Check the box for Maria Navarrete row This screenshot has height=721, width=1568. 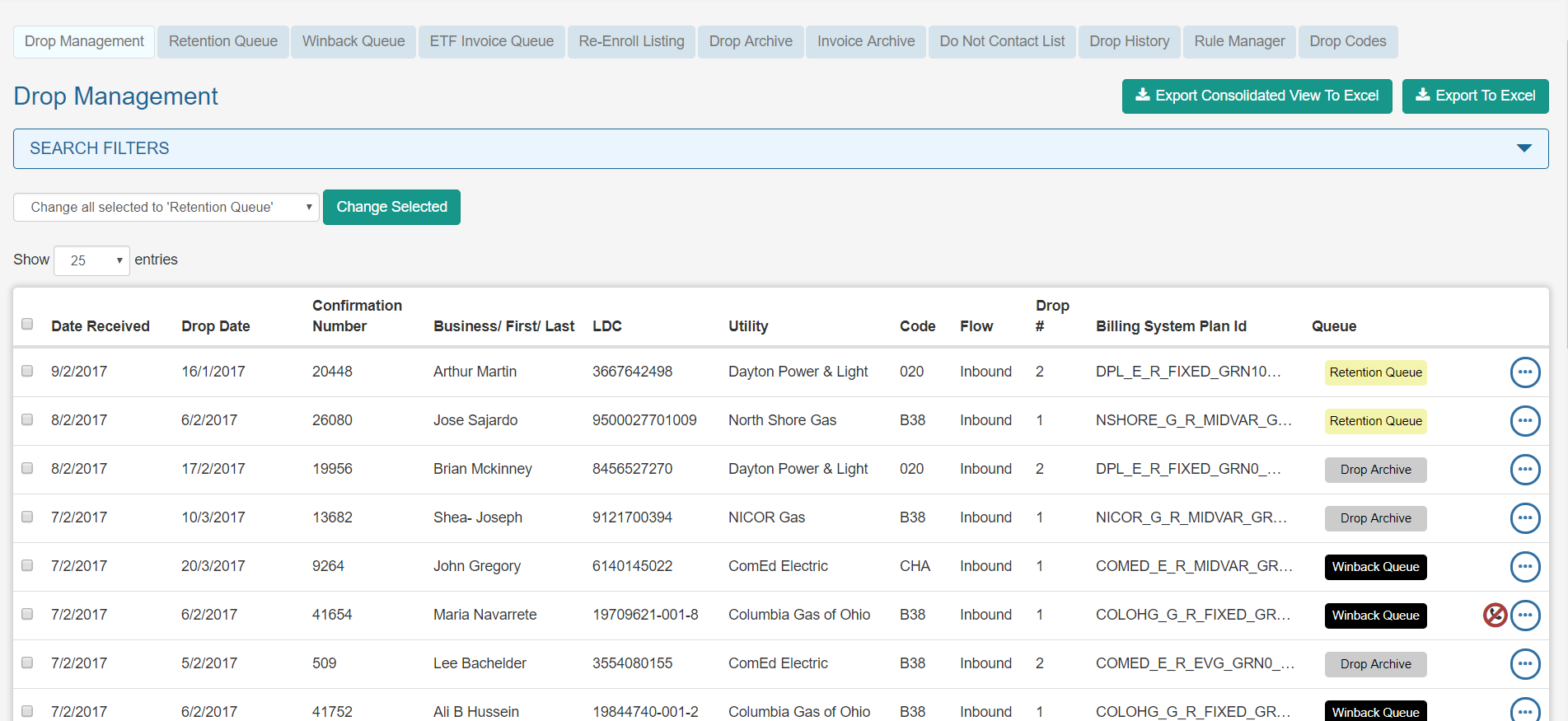(x=27, y=614)
